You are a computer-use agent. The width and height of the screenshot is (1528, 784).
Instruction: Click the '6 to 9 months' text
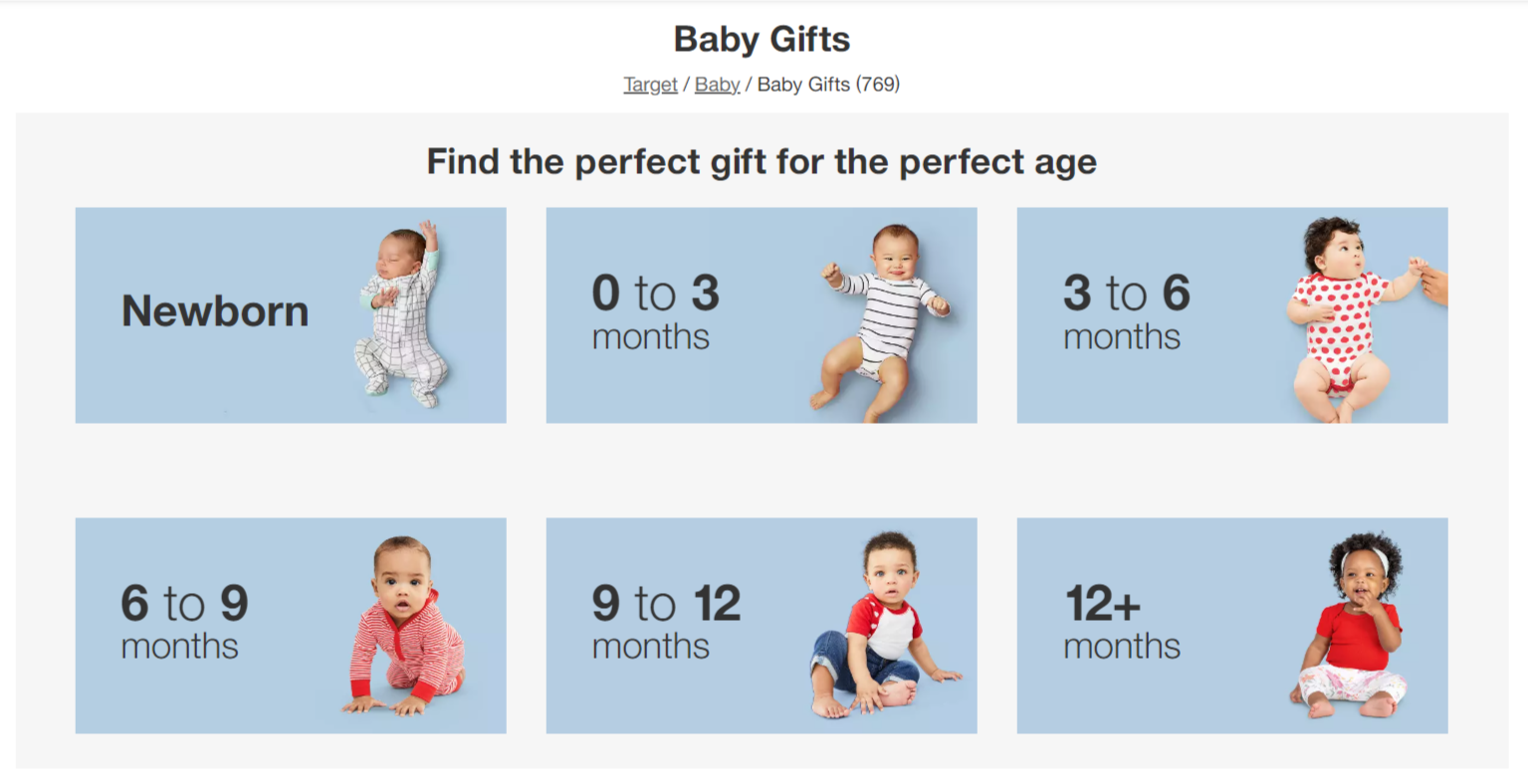tap(184, 622)
